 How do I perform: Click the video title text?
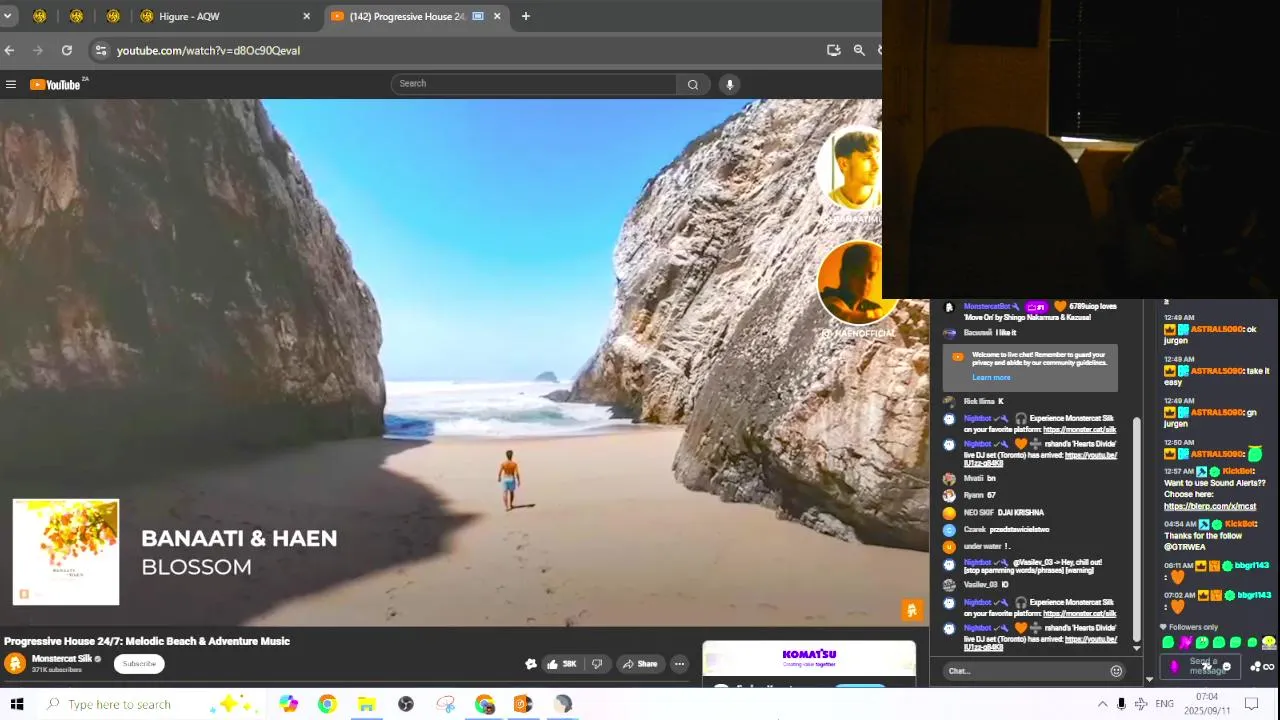(147, 641)
